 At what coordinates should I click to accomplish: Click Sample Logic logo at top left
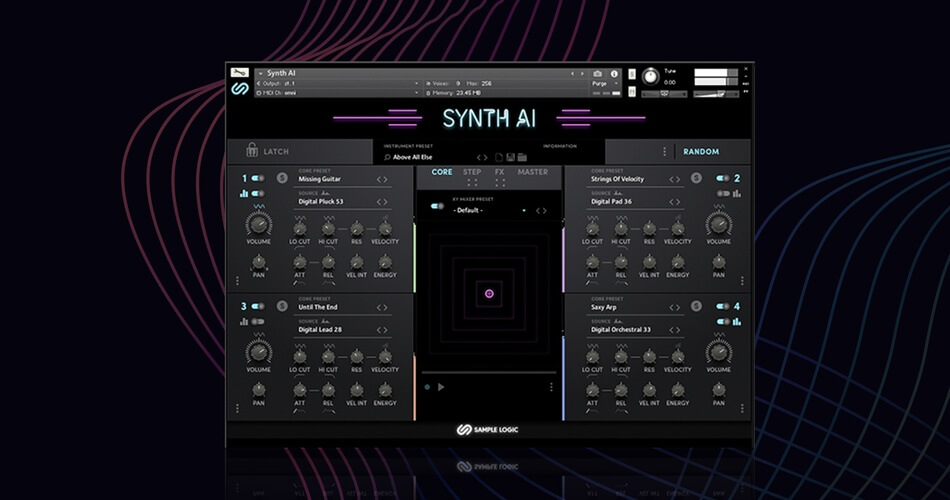pos(240,89)
